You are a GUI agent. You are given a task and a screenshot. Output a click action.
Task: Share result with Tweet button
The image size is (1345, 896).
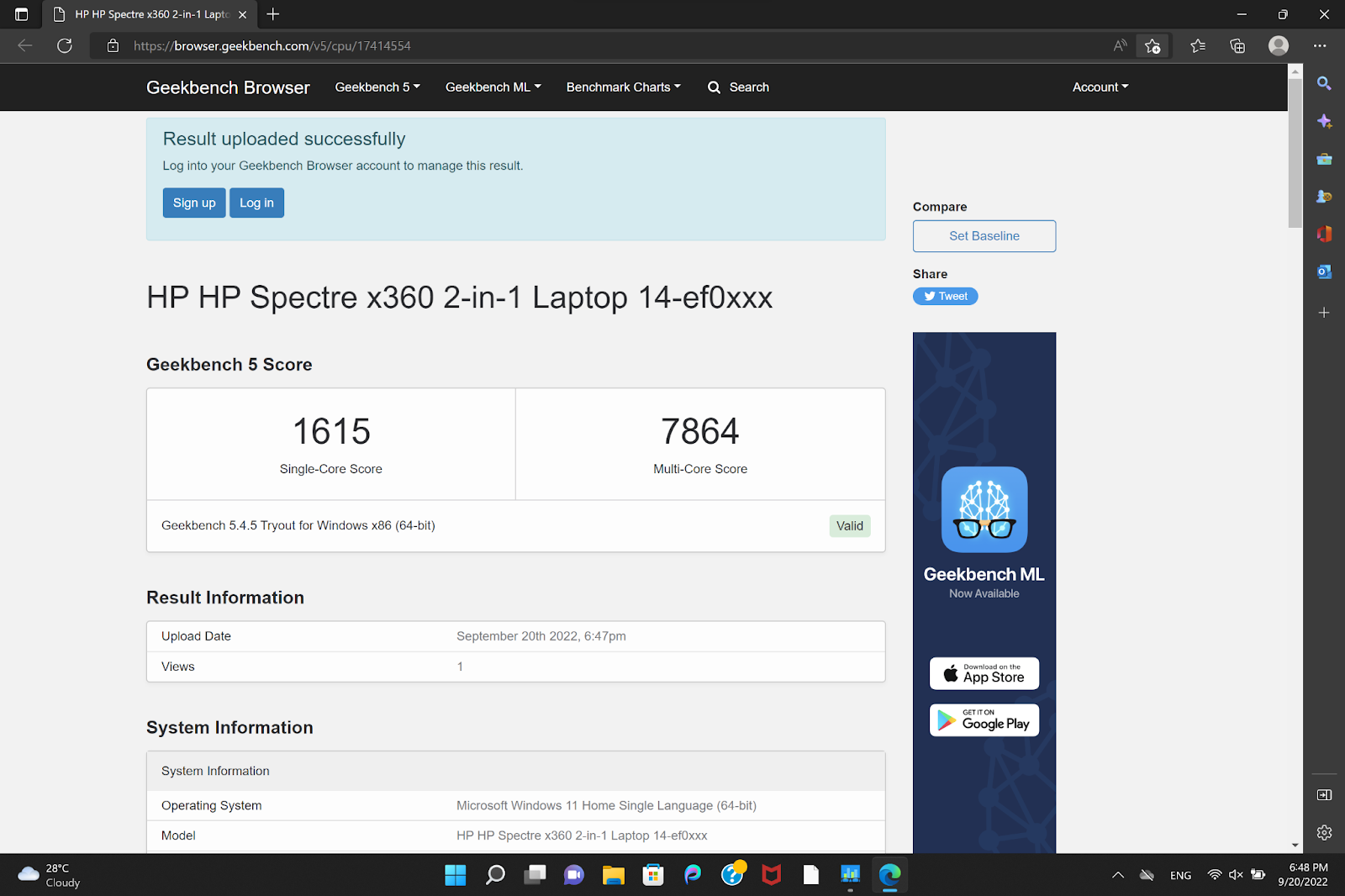(946, 296)
